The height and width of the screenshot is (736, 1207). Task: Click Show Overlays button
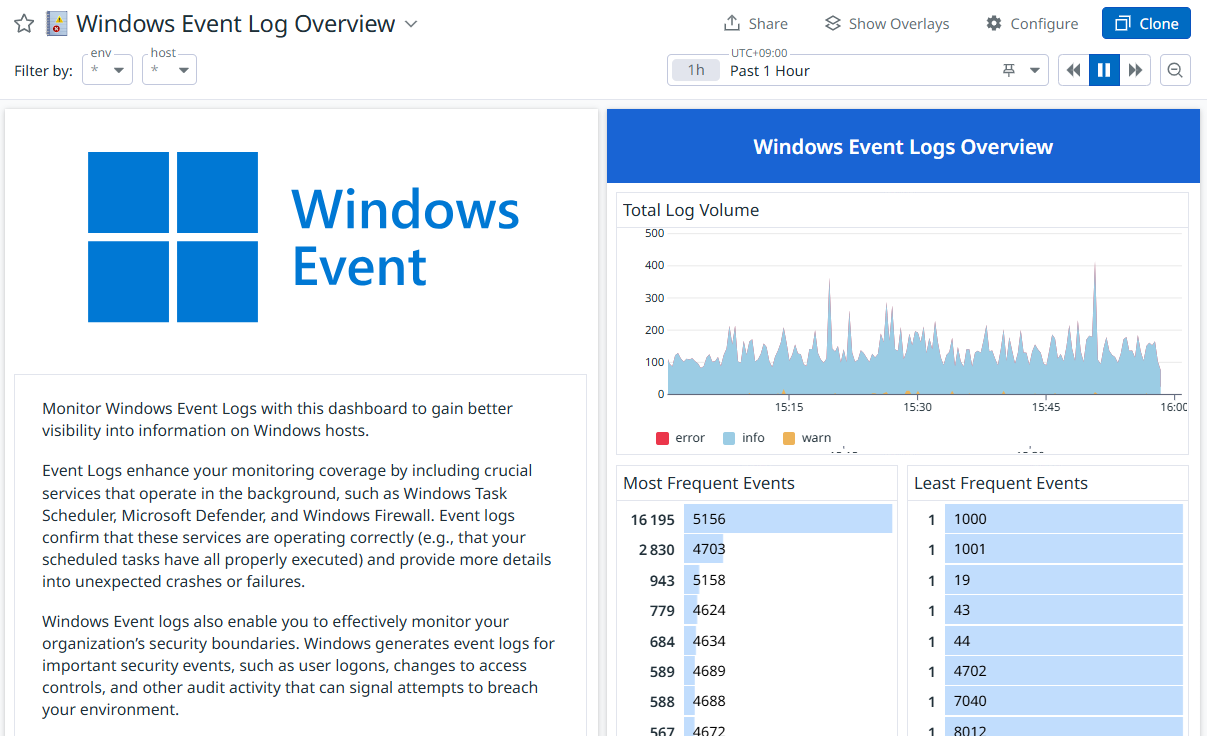887,24
